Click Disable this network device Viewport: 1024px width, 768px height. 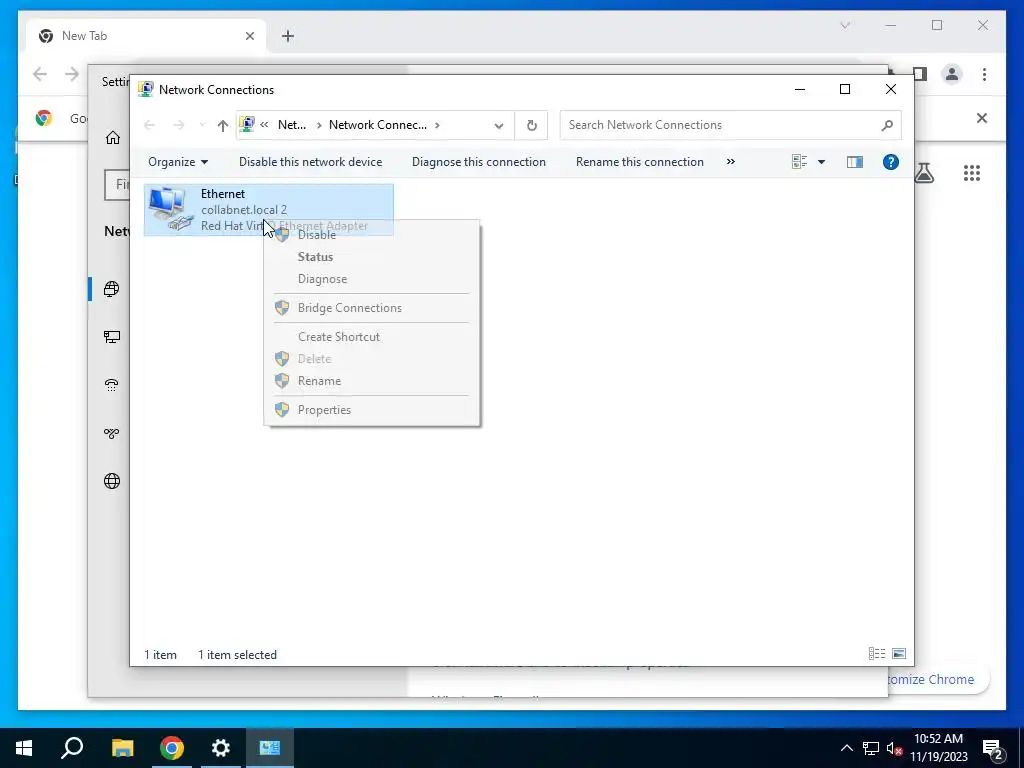click(x=310, y=162)
